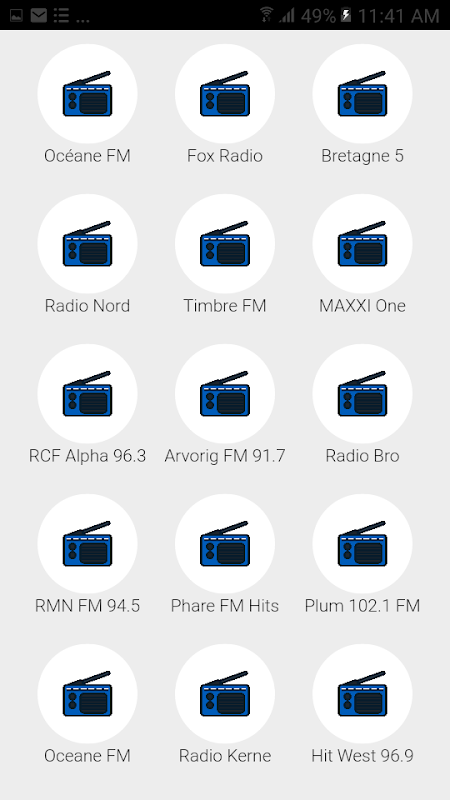
Task: Select the "Hit West 96.9" station name
Action: [362, 756]
